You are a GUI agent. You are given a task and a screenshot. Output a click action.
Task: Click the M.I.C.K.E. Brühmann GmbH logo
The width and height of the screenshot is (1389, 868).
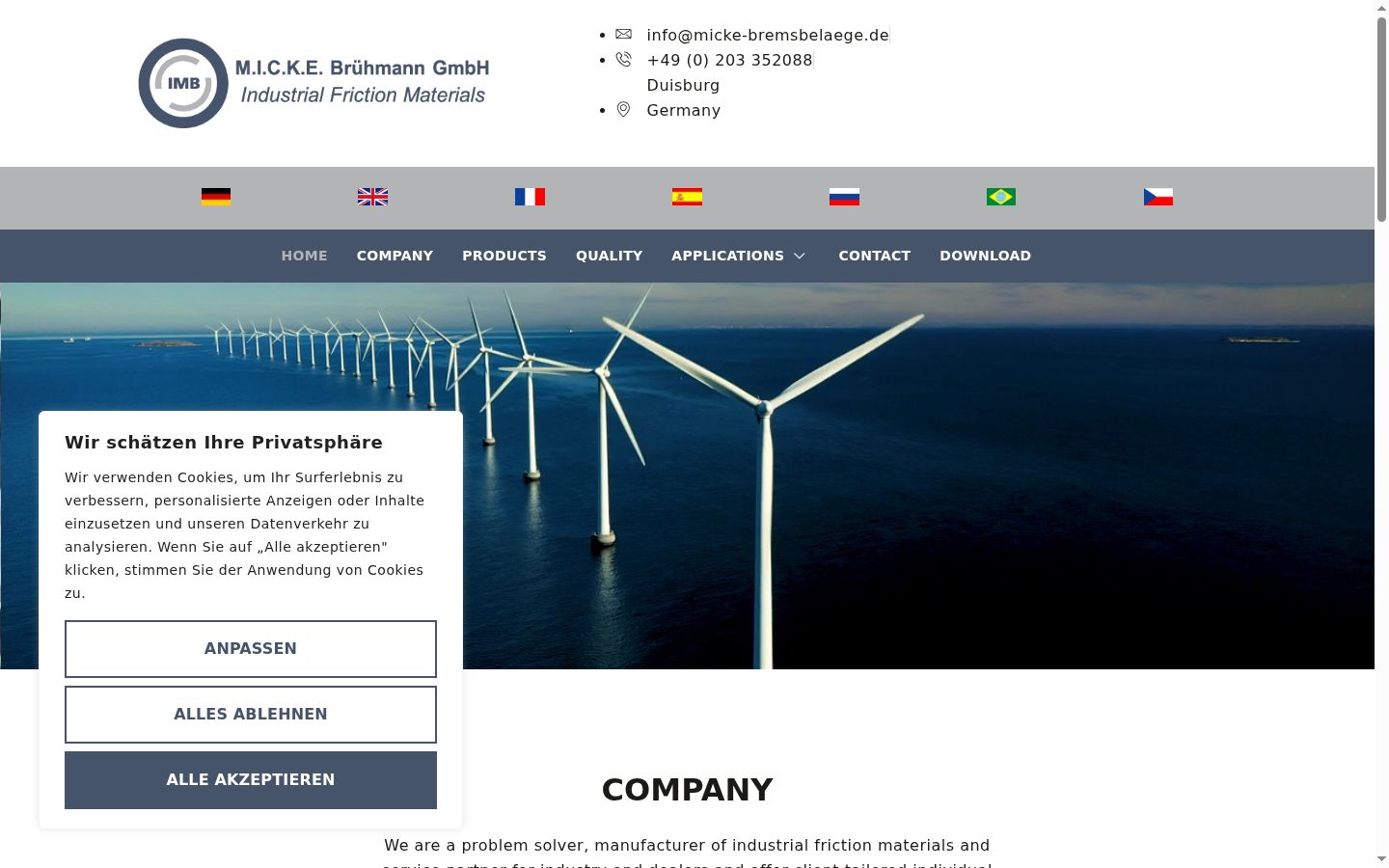pos(313,83)
